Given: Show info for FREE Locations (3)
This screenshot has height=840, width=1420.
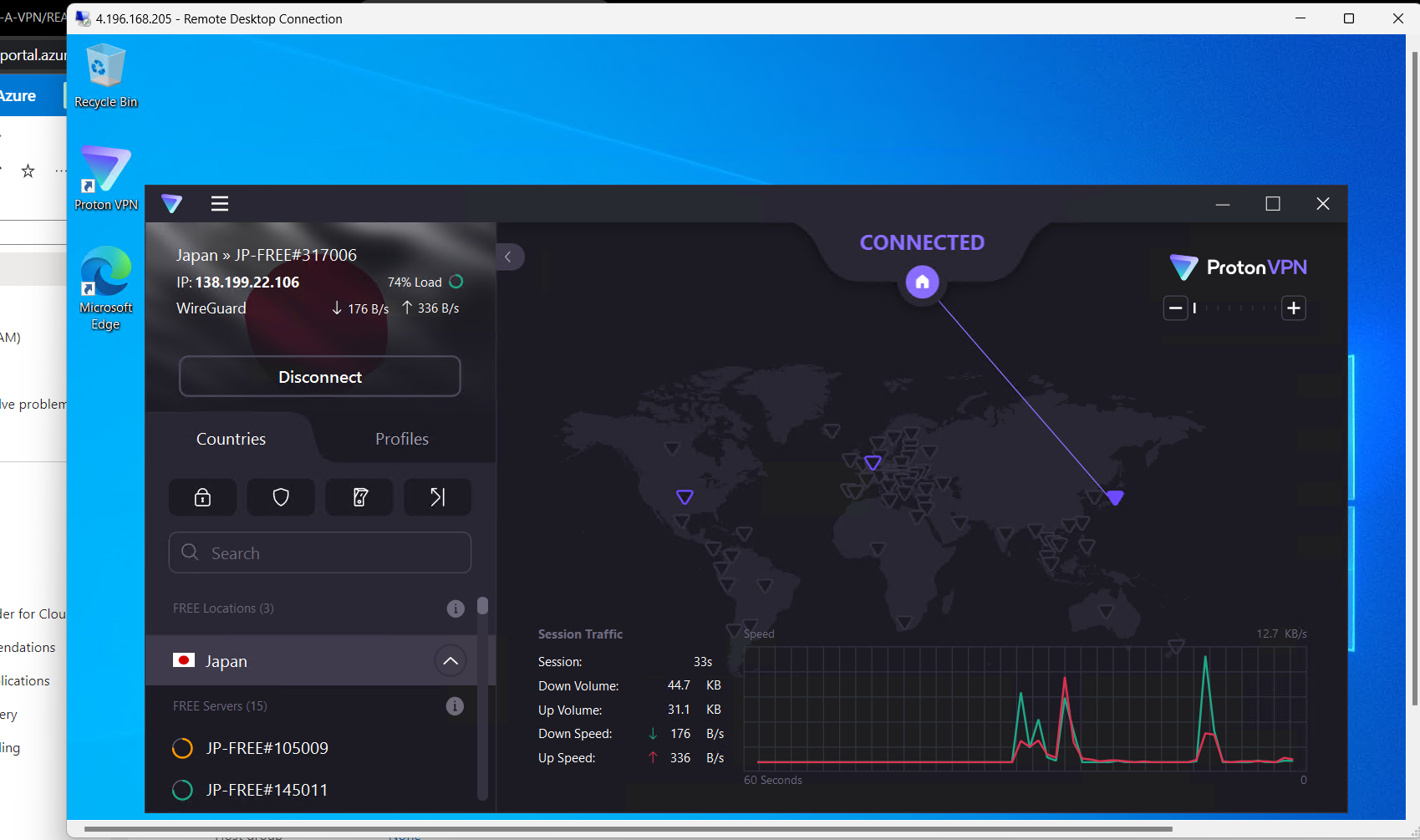Looking at the screenshot, I should click(456, 608).
